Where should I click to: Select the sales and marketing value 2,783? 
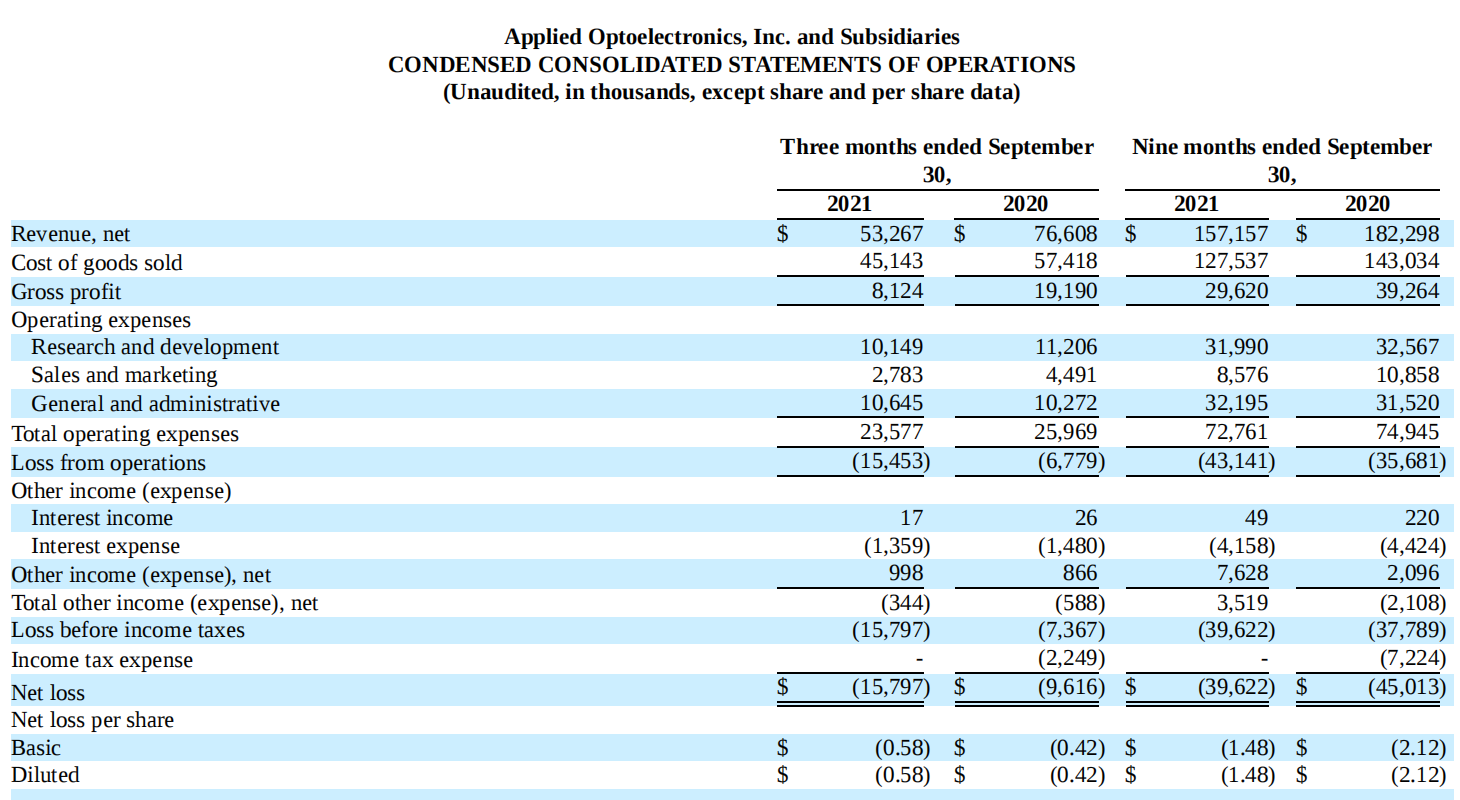point(897,375)
